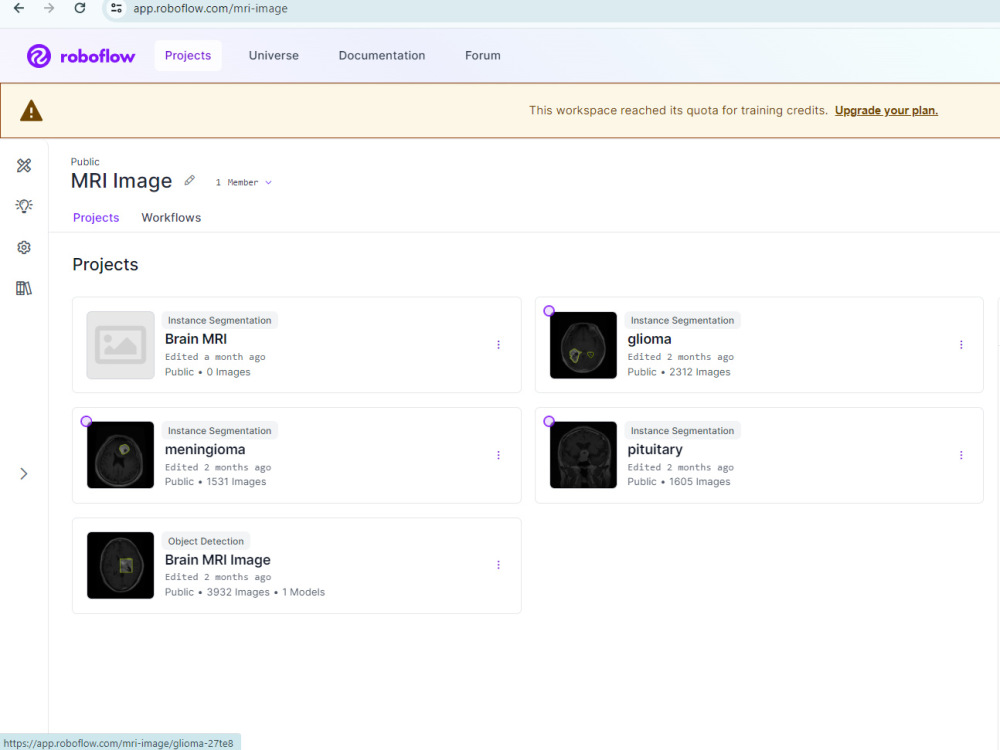Screen dimensions: 1000x750
Task: Edit workspace name with pencil icon
Action: [189, 180]
